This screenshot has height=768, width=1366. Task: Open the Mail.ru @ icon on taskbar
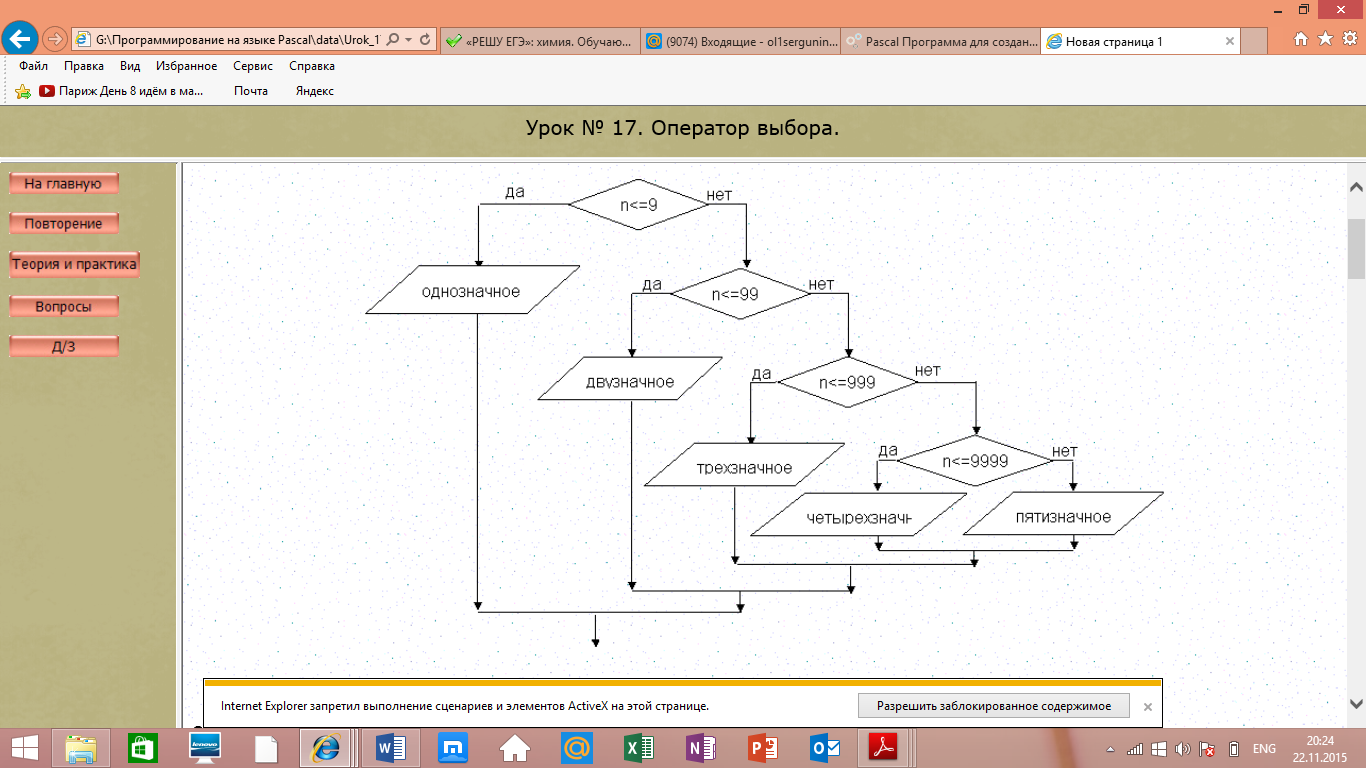[576, 747]
